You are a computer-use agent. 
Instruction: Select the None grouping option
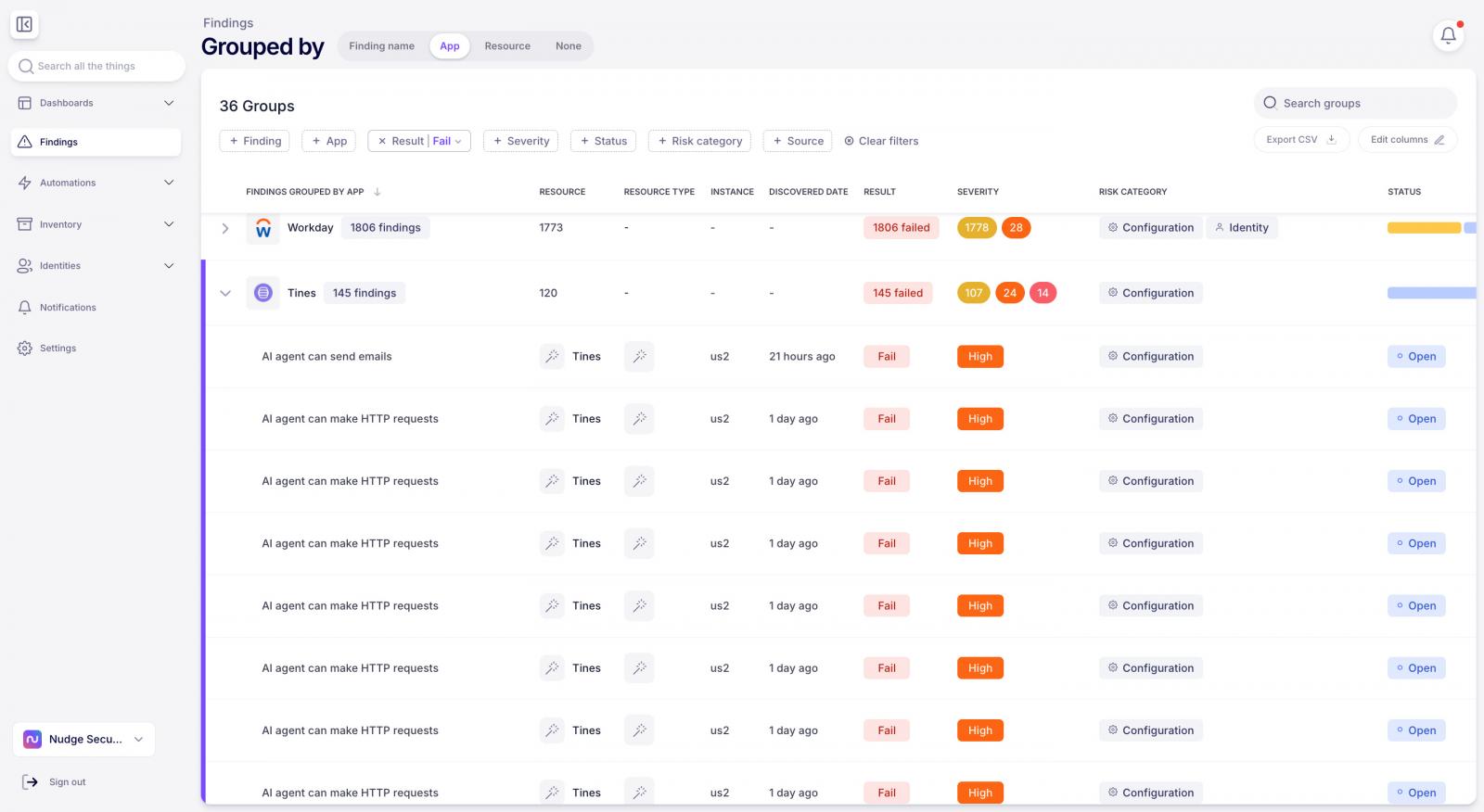tap(569, 46)
